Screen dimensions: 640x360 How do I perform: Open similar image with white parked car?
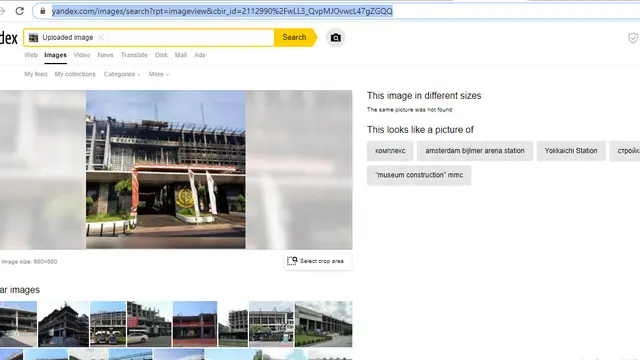(x=149, y=324)
